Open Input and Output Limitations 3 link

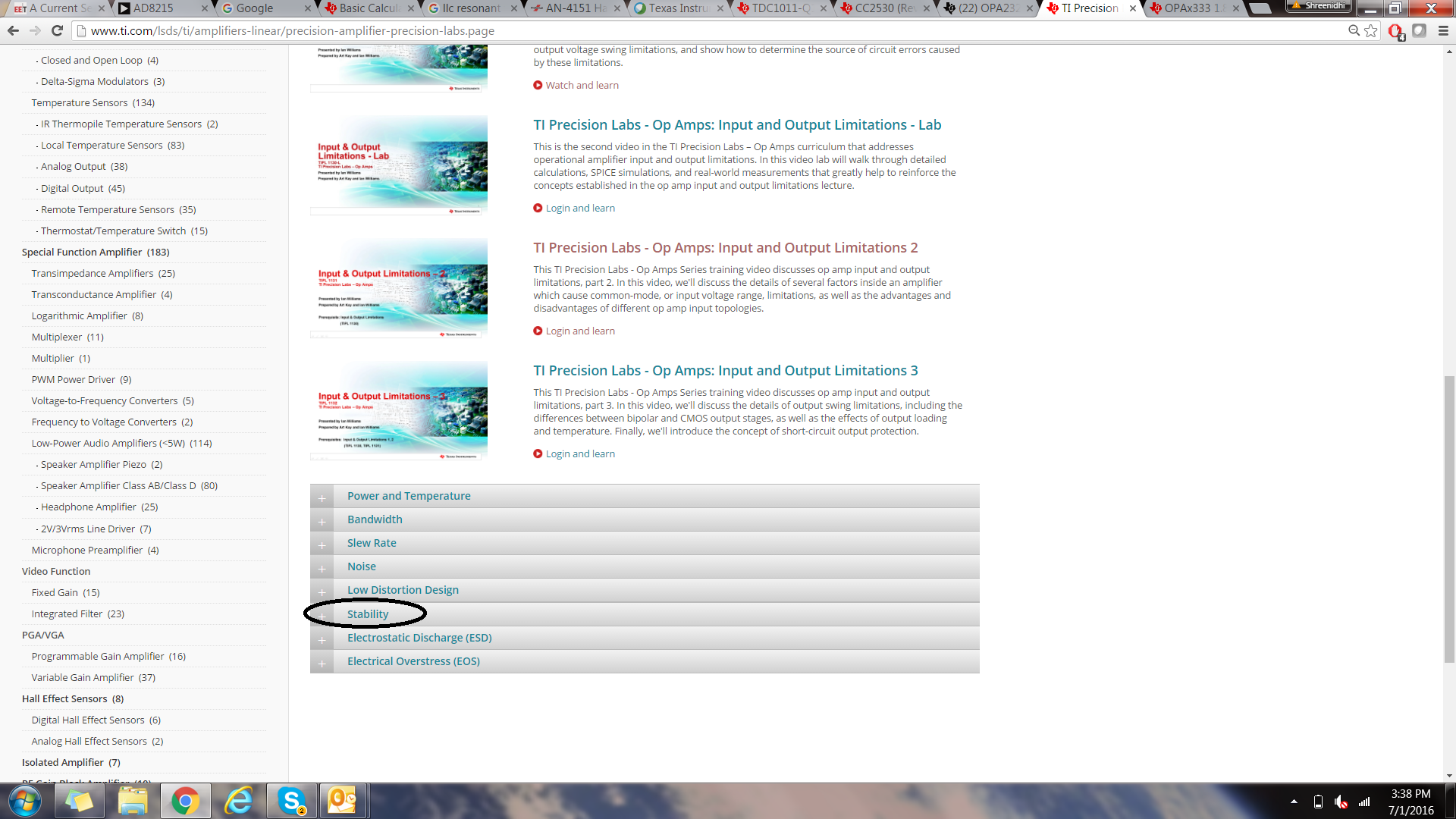tap(725, 370)
